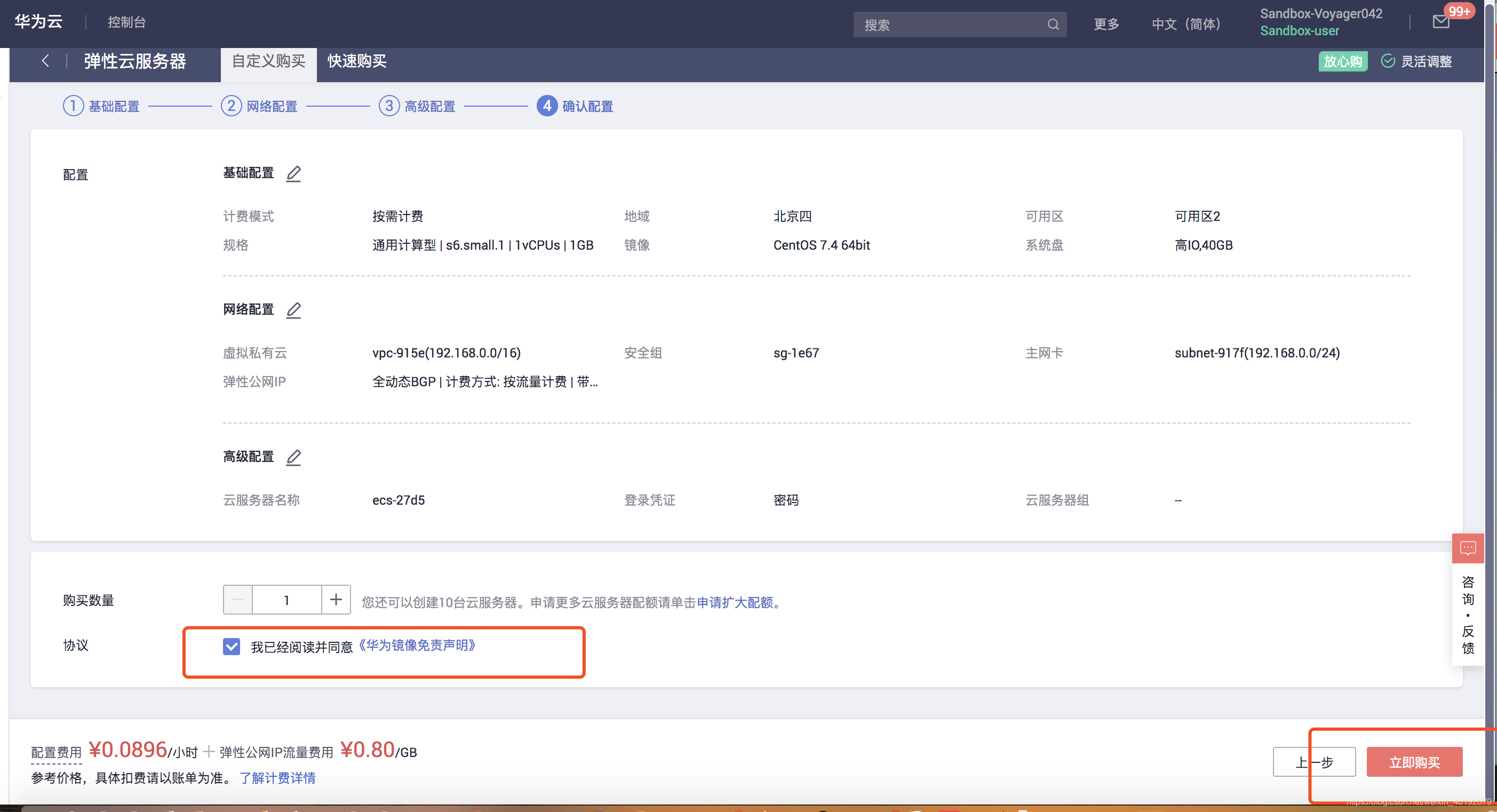1497x812 pixels.
Task: Go to step 3 高级配置
Action: coord(417,106)
